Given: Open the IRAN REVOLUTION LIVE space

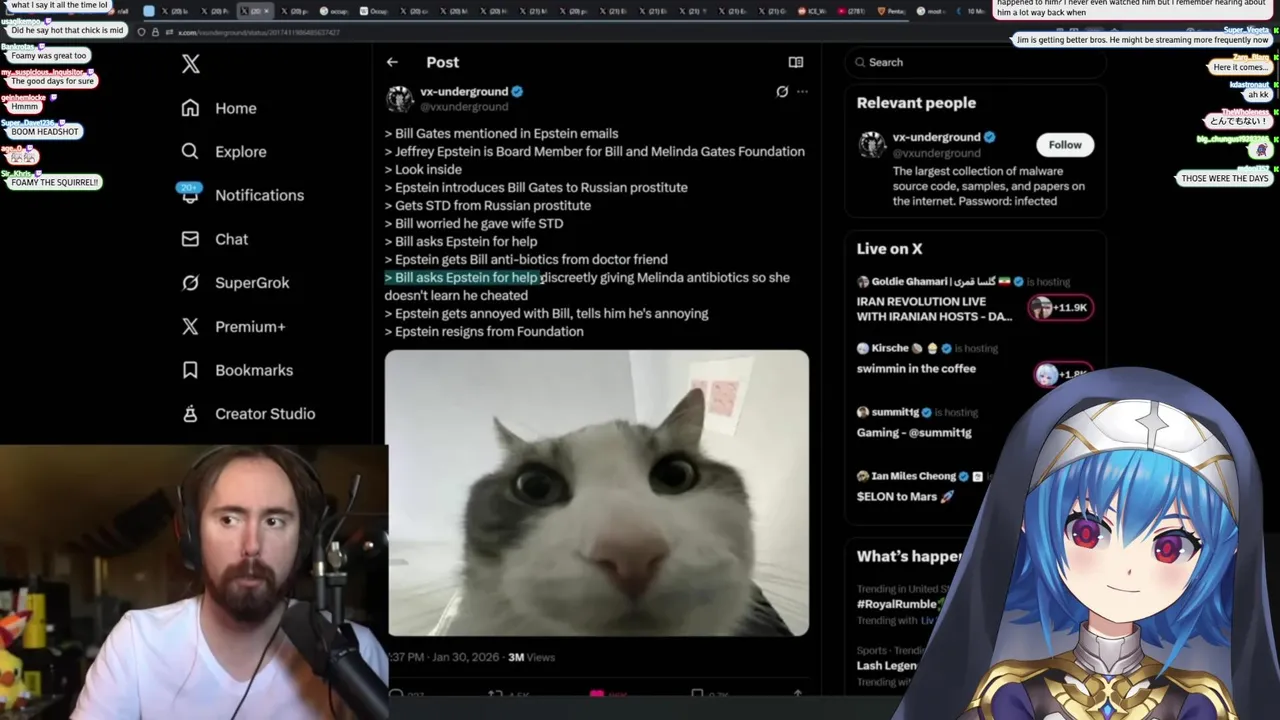Looking at the screenshot, I should click(x=934, y=308).
